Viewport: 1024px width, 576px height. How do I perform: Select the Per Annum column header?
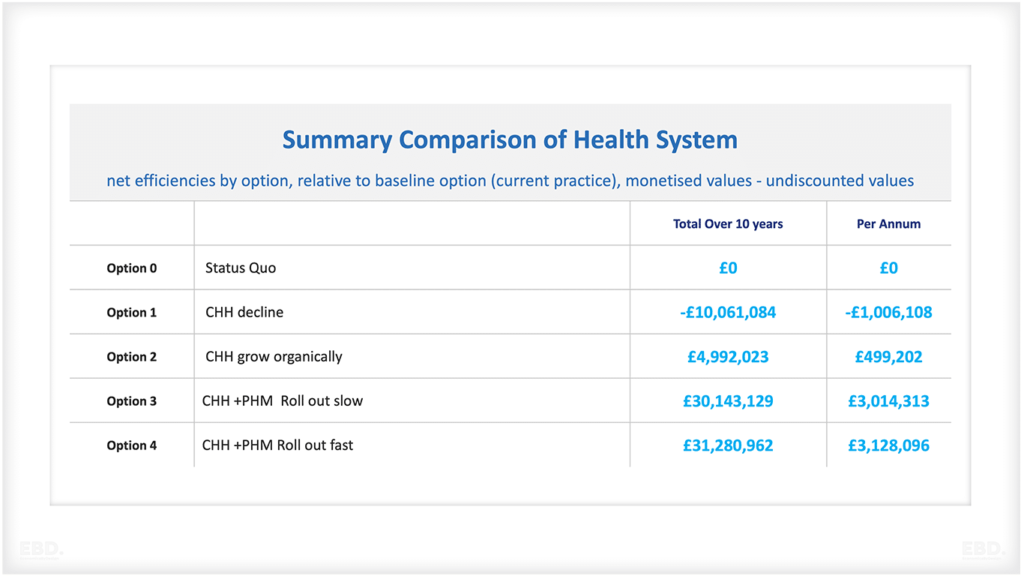[888, 224]
